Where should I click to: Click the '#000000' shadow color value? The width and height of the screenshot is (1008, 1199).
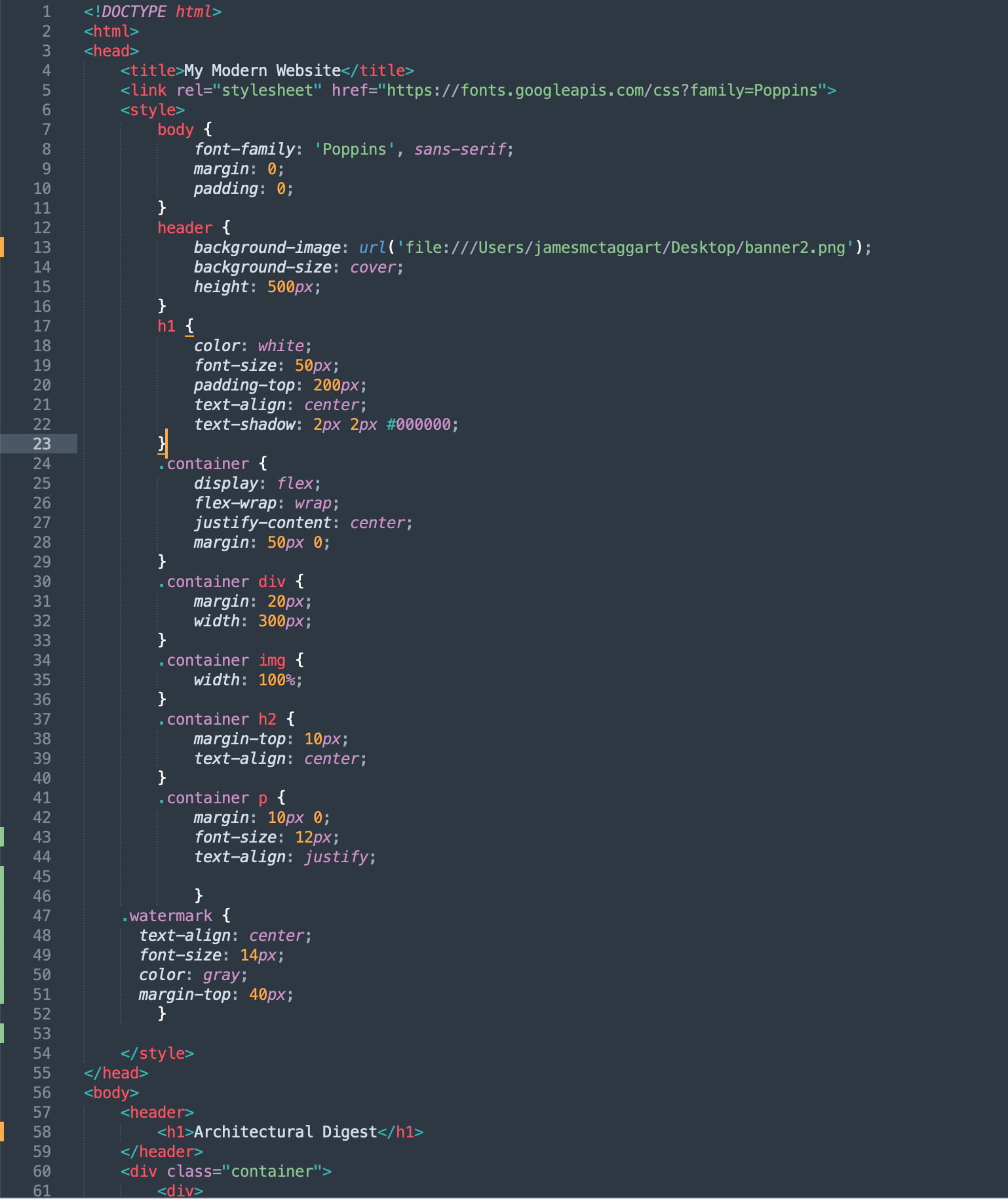pyautogui.click(x=419, y=424)
